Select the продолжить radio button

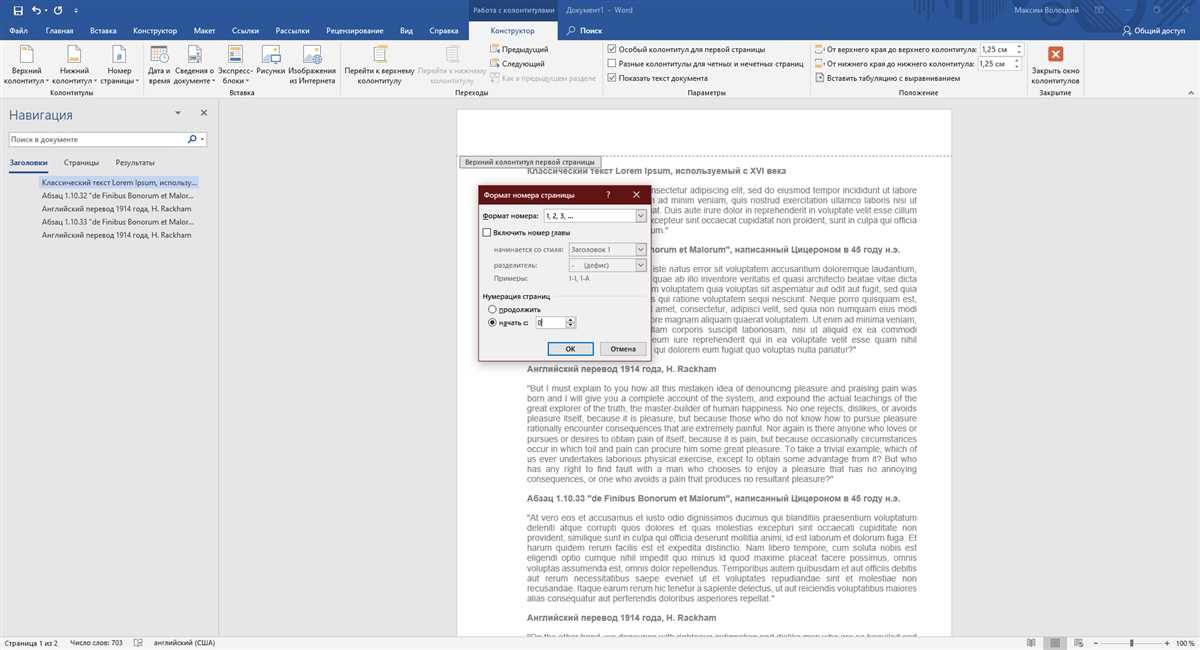tap(492, 310)
